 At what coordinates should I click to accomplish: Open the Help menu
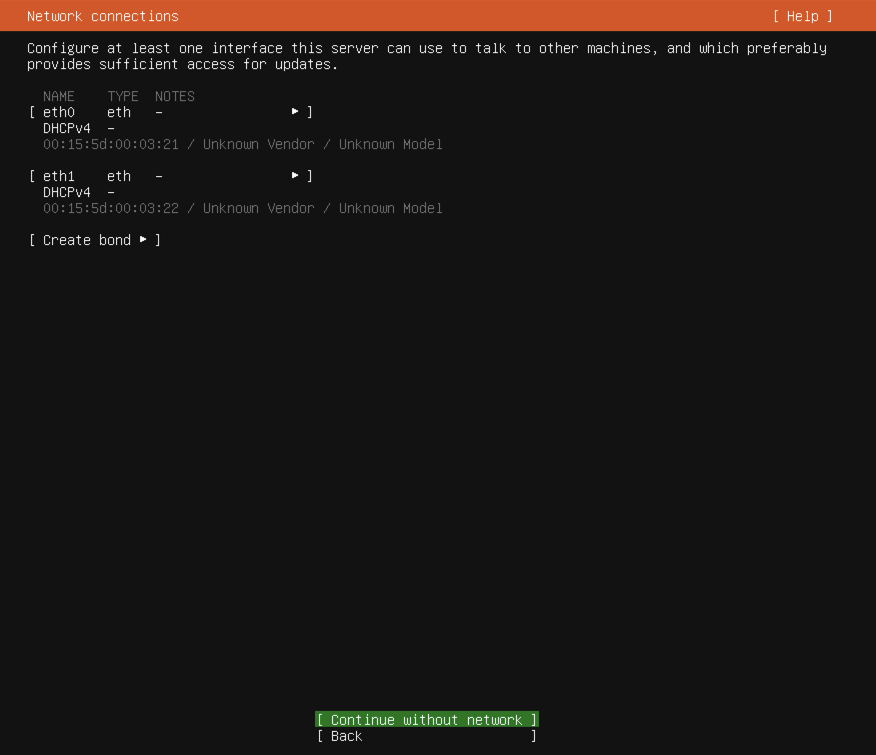(802, 16)
